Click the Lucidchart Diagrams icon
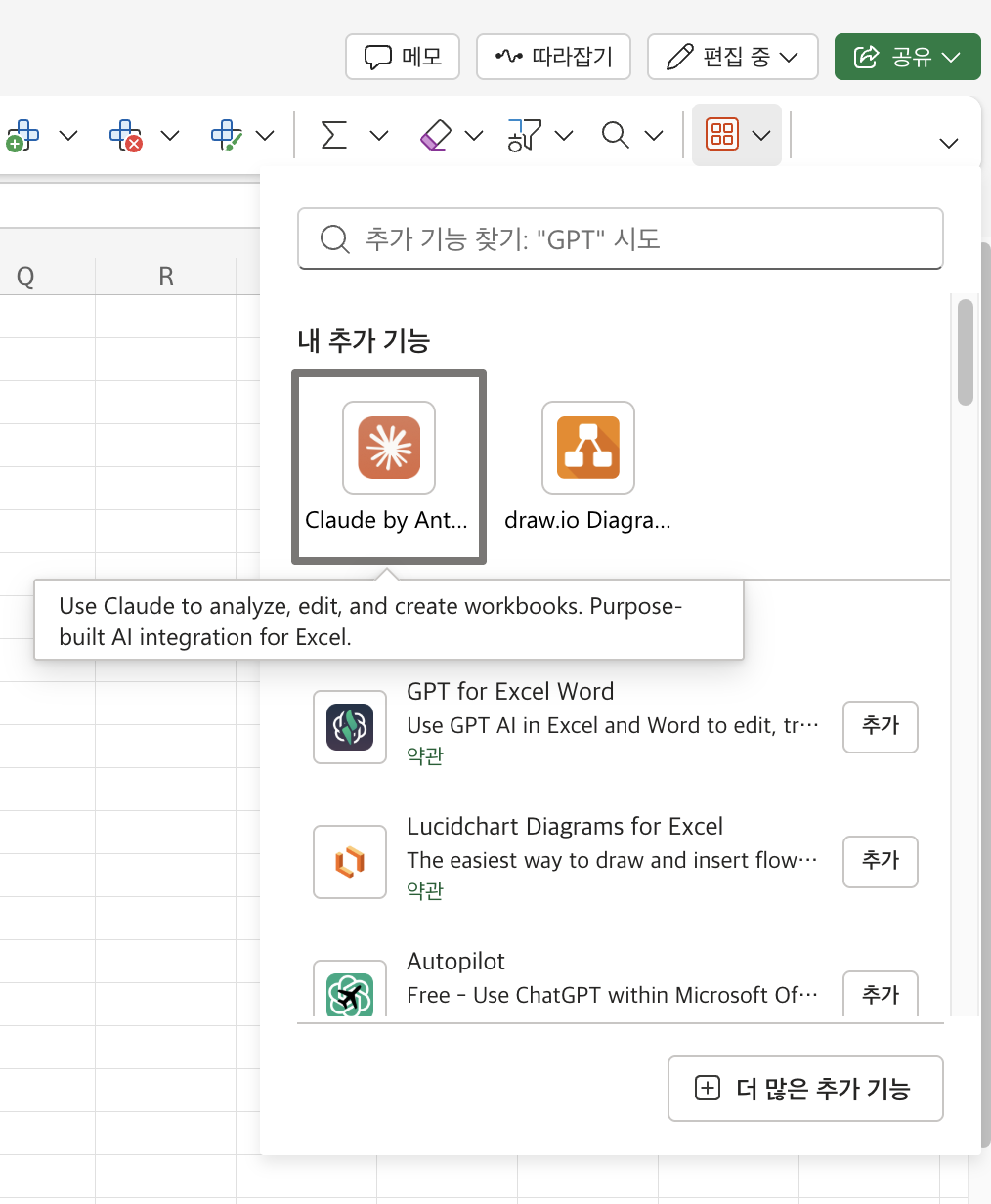The height and width of the screenshot is (1204, 991). (350, 862)
